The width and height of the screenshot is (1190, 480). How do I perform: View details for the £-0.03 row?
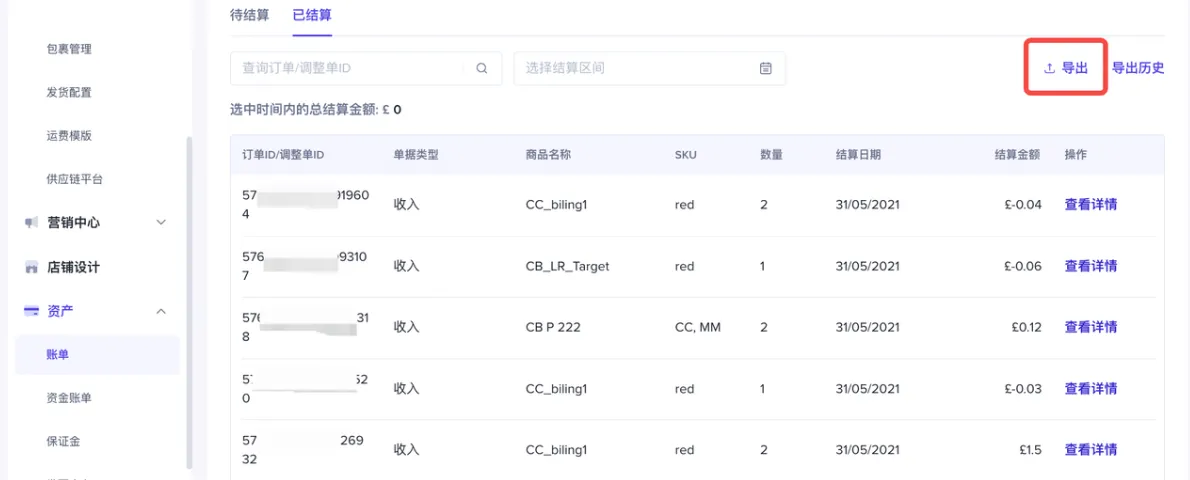[1091, 389]
